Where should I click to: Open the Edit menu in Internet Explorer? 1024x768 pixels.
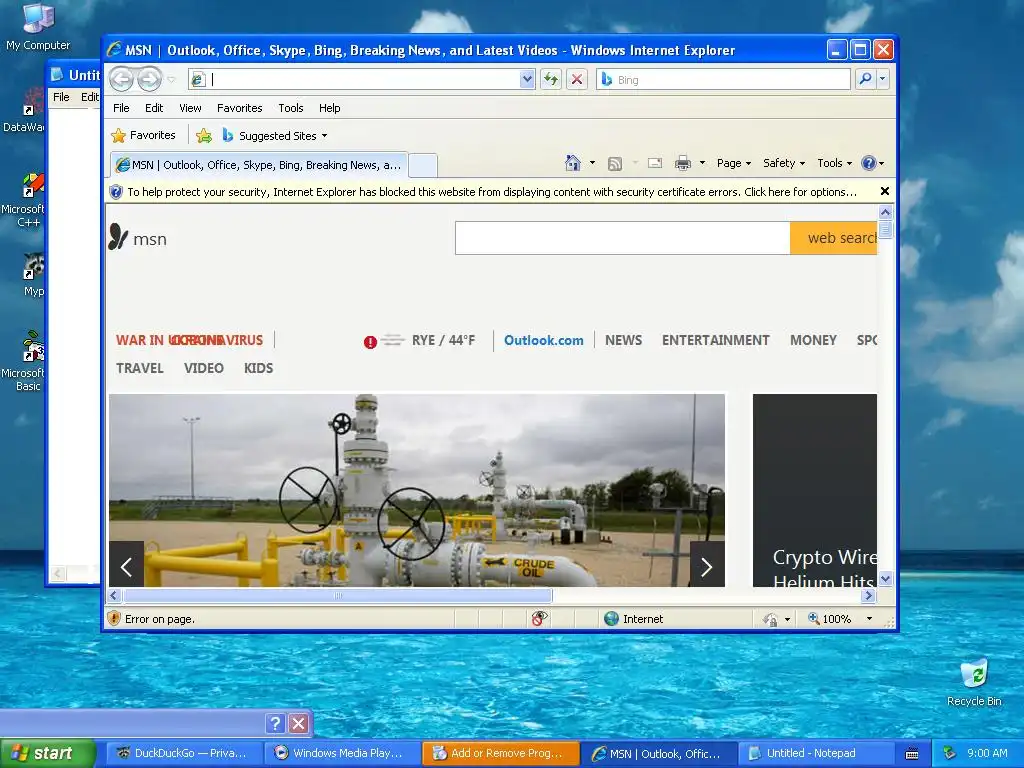tap(154, 108)
